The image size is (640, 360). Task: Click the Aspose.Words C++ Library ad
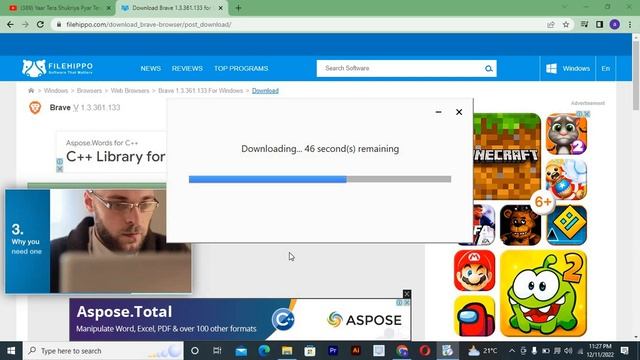[111, 152]
